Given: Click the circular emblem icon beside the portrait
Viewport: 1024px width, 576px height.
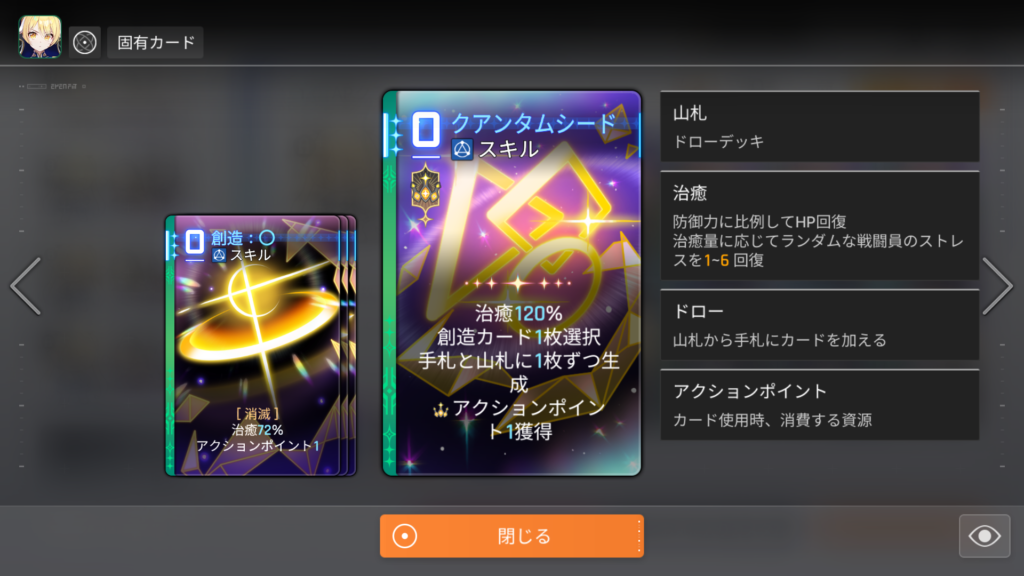Looking at the screenshot, I should [85, 42].
